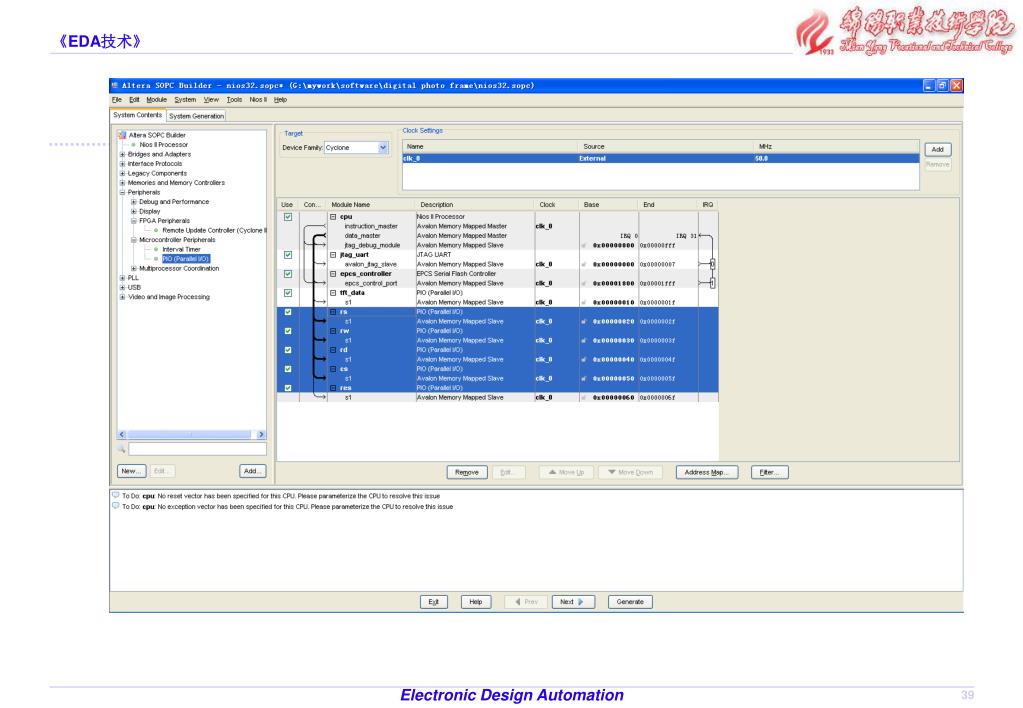1023x708 pixels.
Task: Collapse the jtag_uart module row
Action: coord(333,254)
